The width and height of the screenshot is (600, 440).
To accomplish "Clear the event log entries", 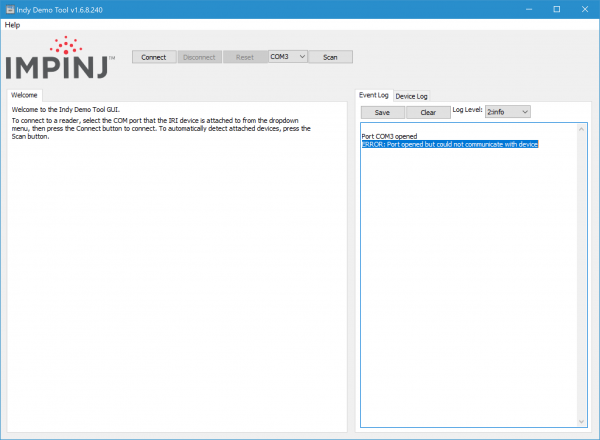I will coord(428,112).
